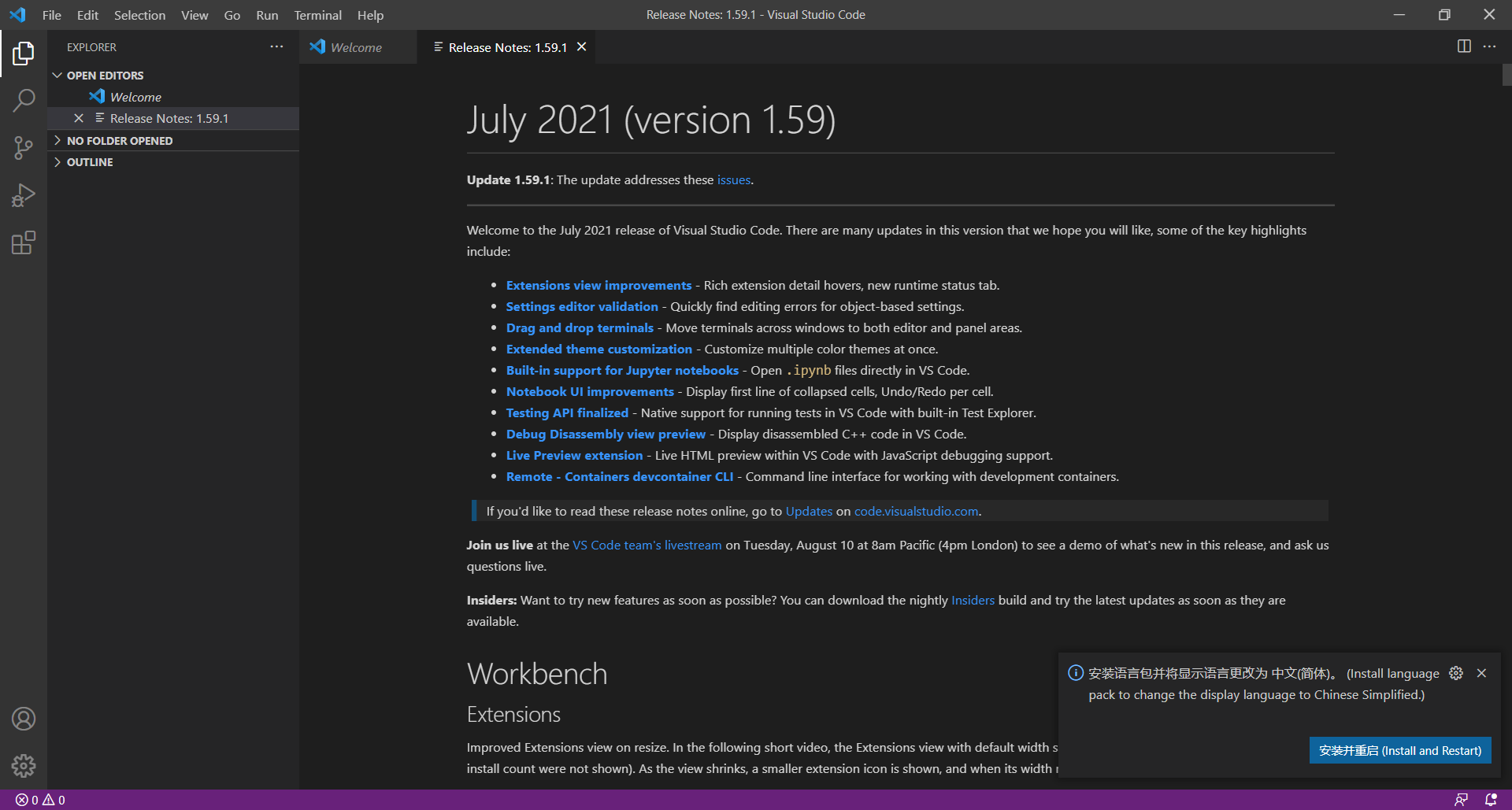This screenshot has height=810, width=1512.
Task: Visit code.visualstudio.com link
Action: click(x=916, y=512)
